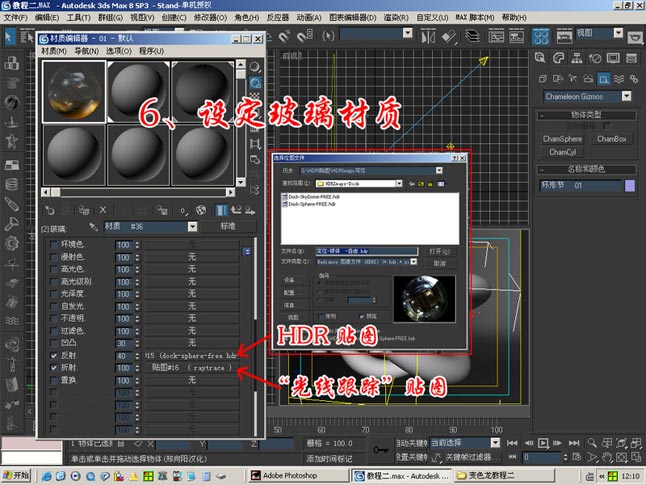Image resolution: width=646 pixels, height=485 pixels.
Task: Click Mirror tool in main toolbar
Action: point(428,37)
